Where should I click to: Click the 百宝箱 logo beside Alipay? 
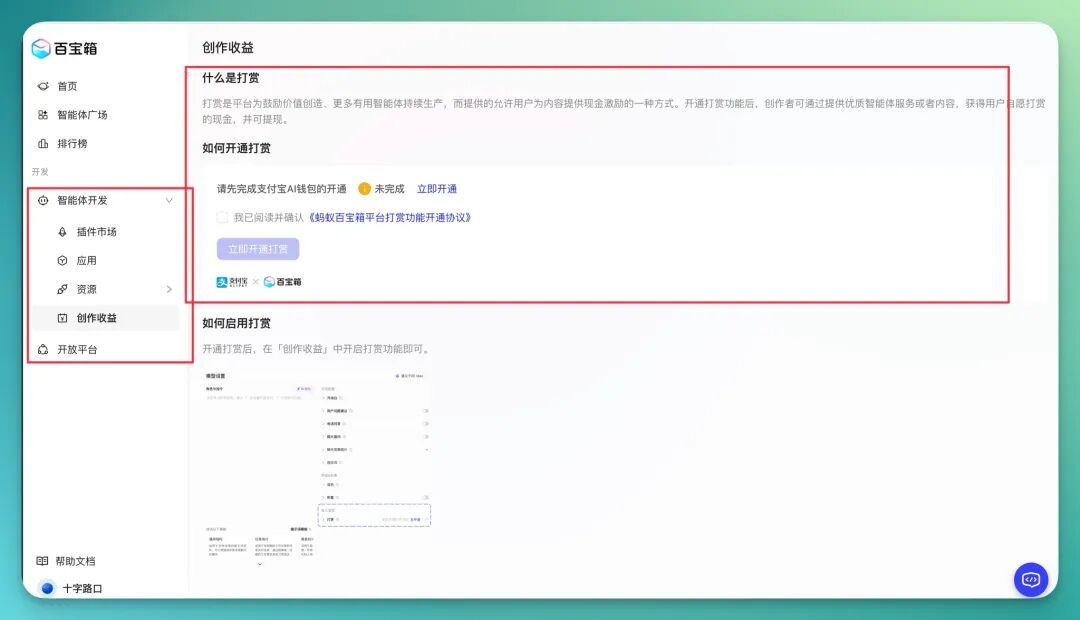tap(283, 282)
